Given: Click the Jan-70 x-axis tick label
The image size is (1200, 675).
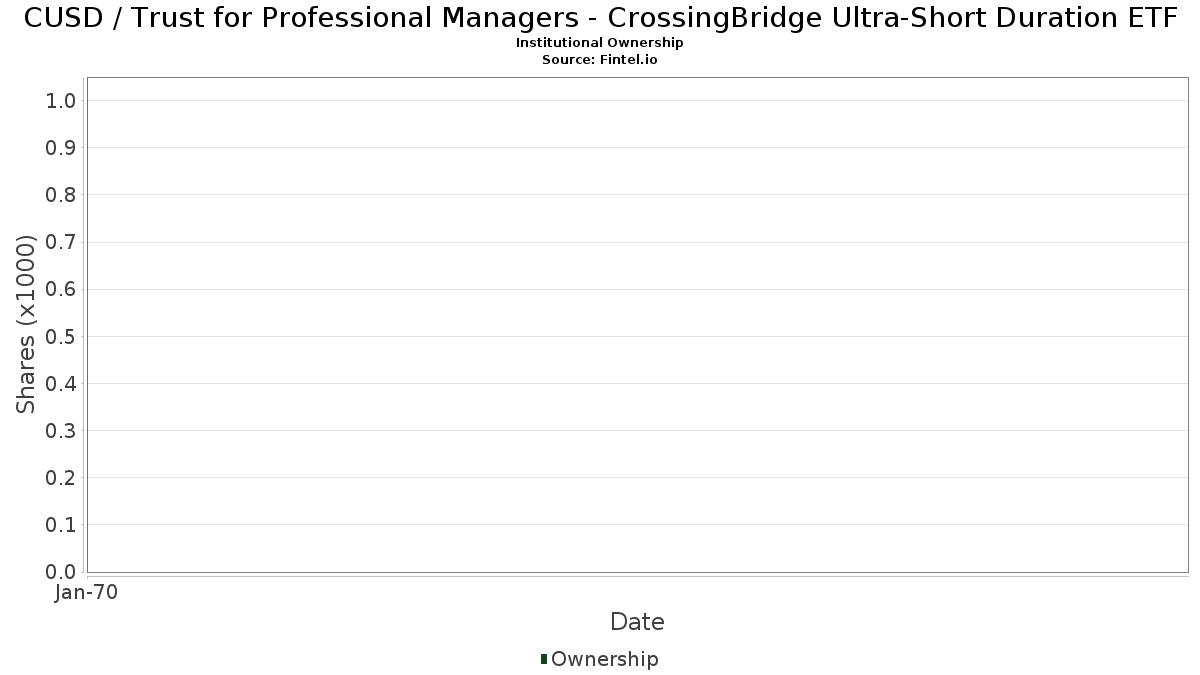Looking at the screenshot, I should click(87, 593).
